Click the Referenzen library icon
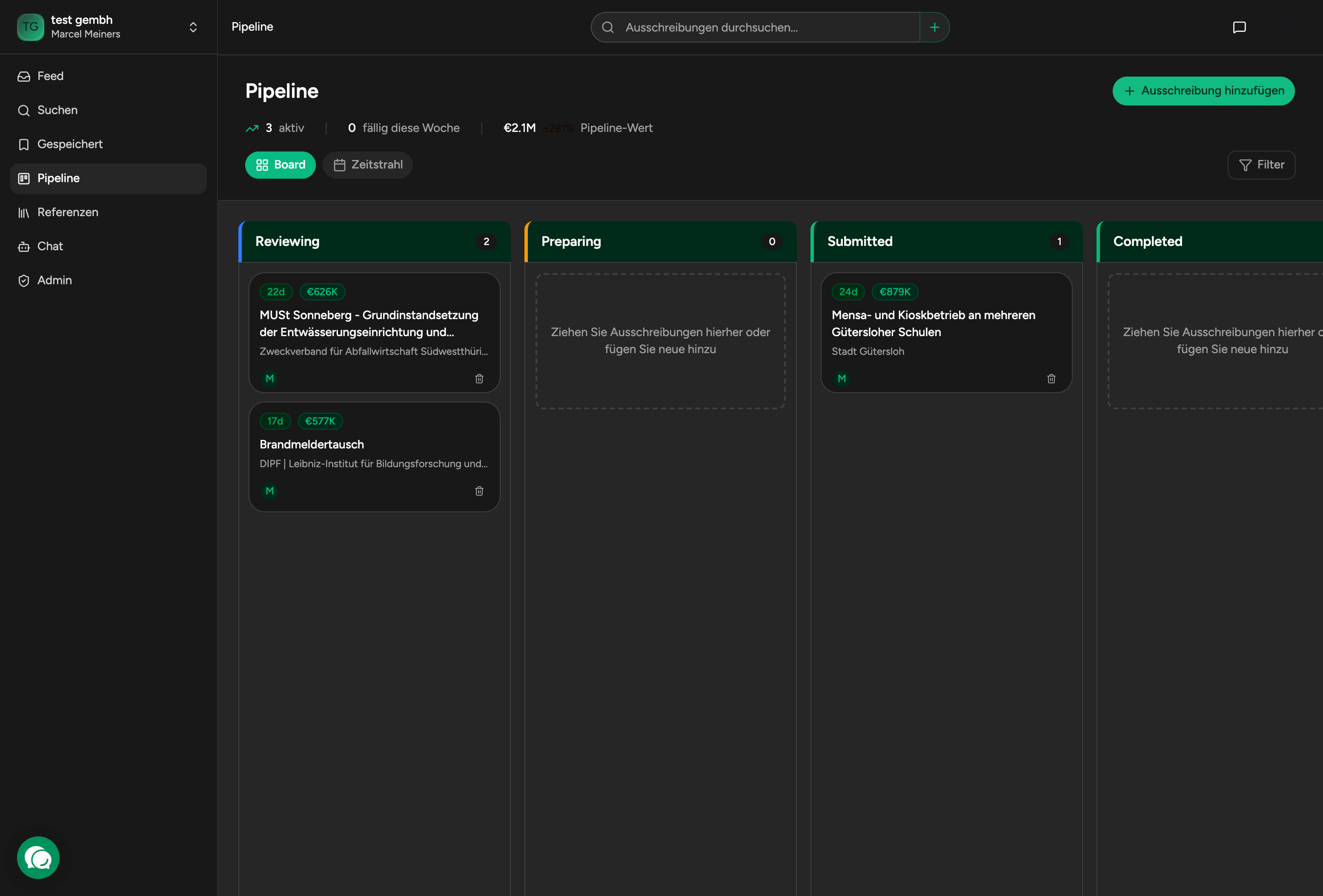The height and width of the screenshot is (896, 1323). click(x=24, y=213)
